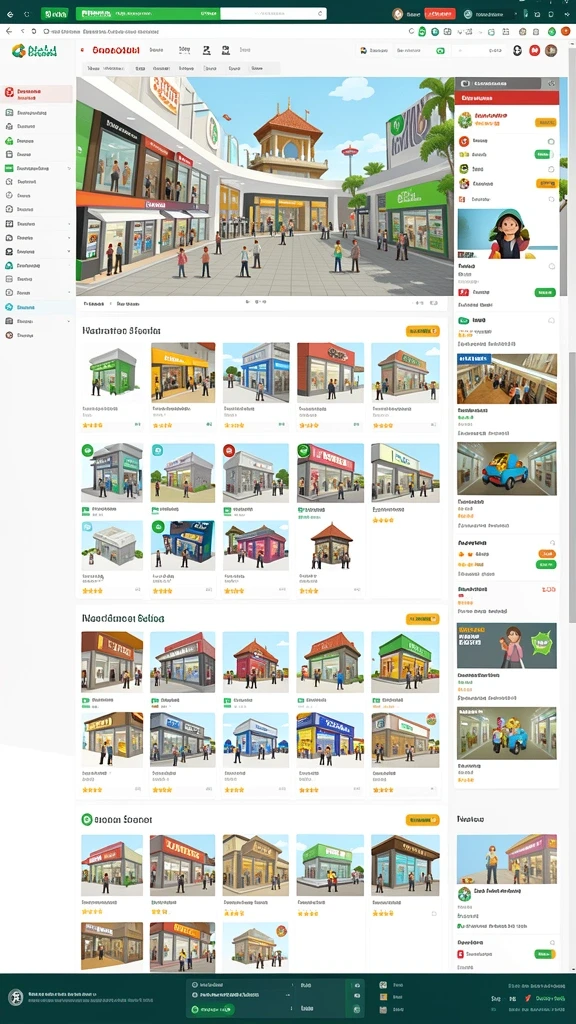This screenshot has height=1024, width=576.
Task: Open the red bold heading tab in header navigation
Action: [x=116, y=50]
